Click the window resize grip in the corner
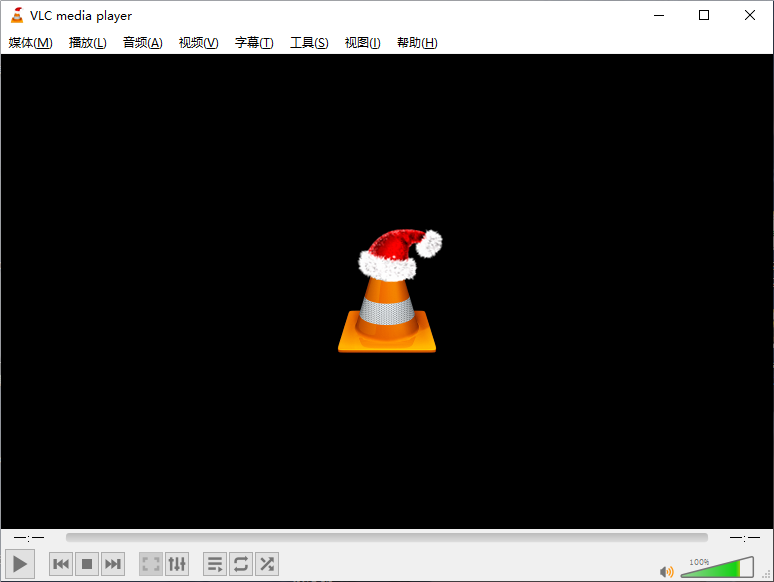This screenshot has height=582, width=774. point(767,575)
